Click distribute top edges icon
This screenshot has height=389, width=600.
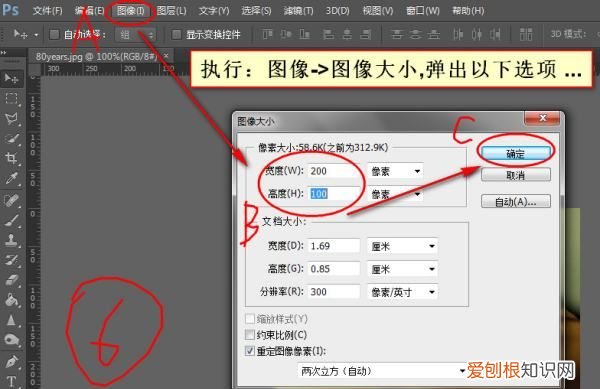point(397,34)
